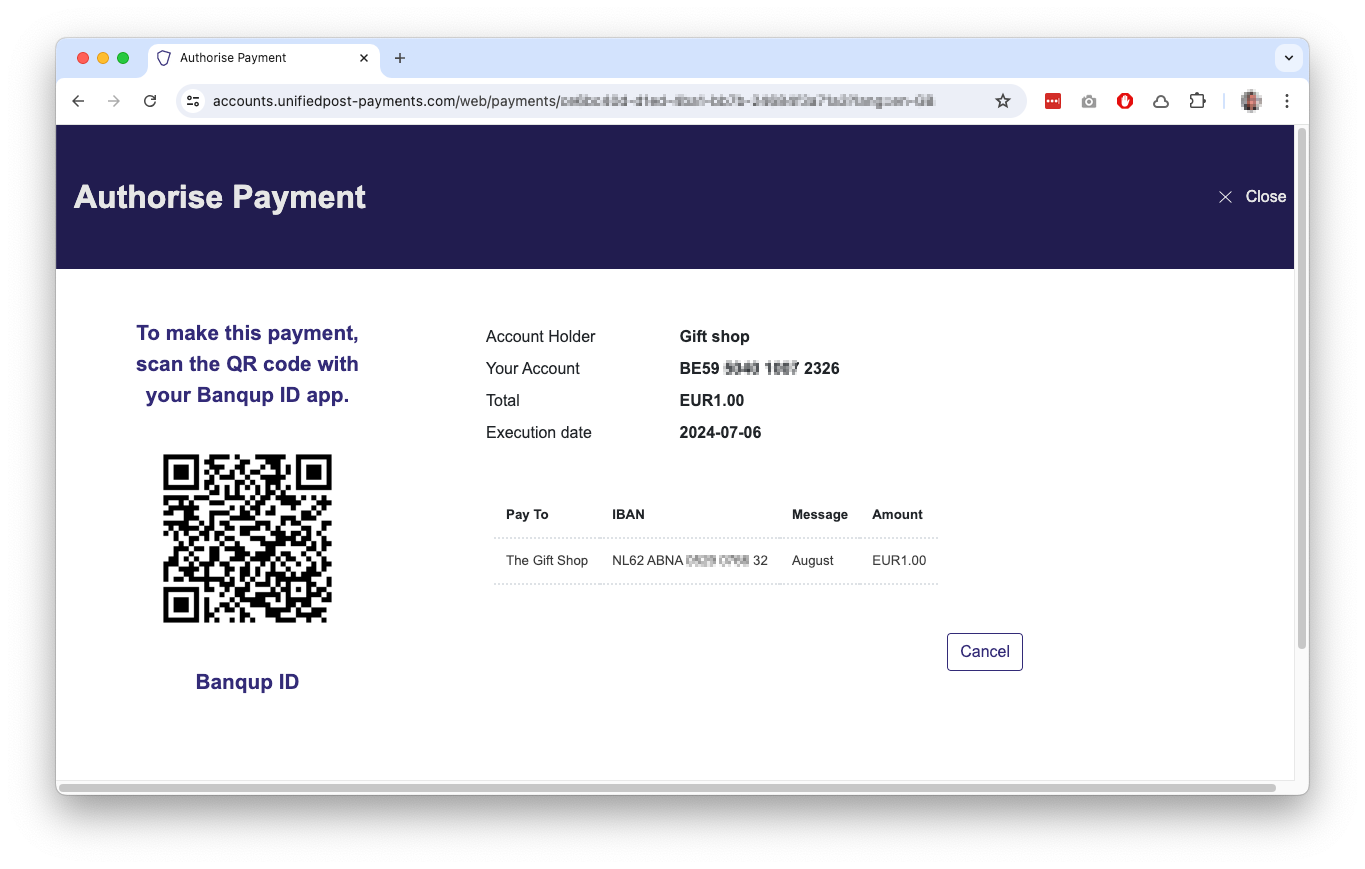Open the Extensions puzzle piece menu

click(1197, 101)
